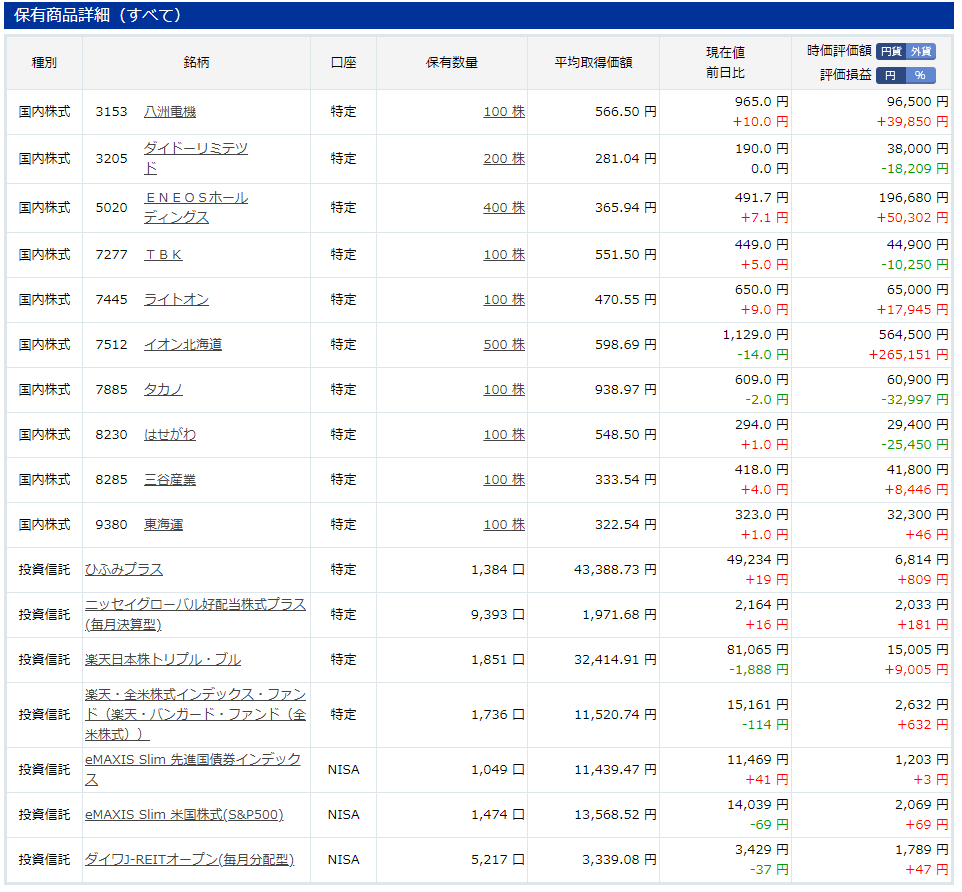Image resolution: width=962 pixels, height=892 pixels.
Task: Click quantity 5,217 口
Action: 498,859
